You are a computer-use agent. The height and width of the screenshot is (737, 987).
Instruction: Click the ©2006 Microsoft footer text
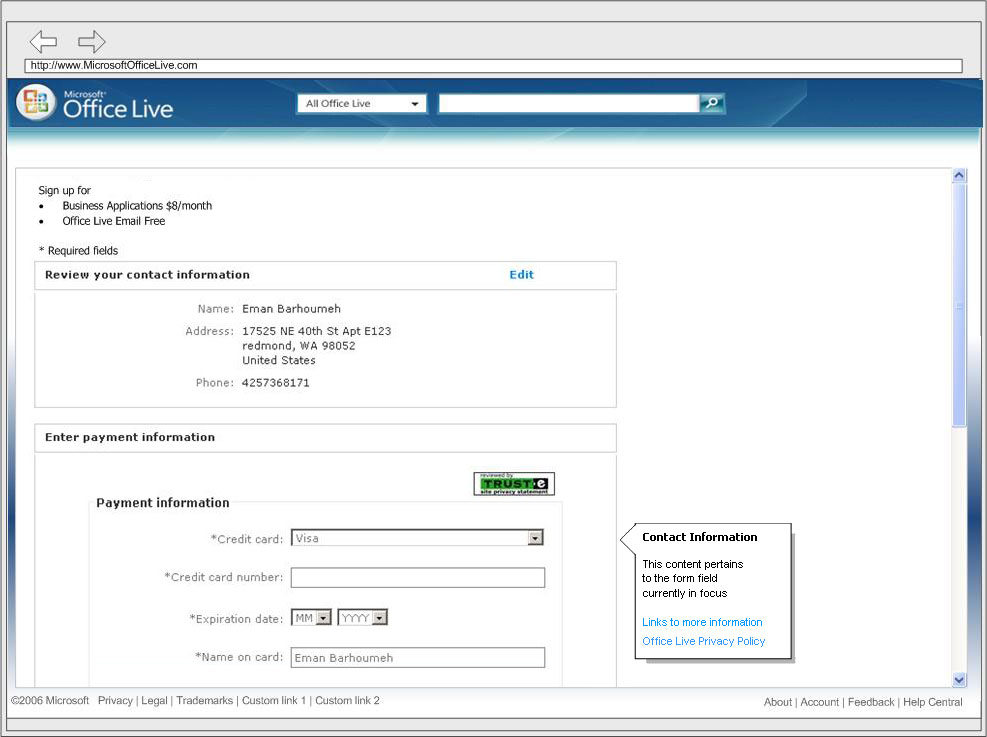pos(50,700)
